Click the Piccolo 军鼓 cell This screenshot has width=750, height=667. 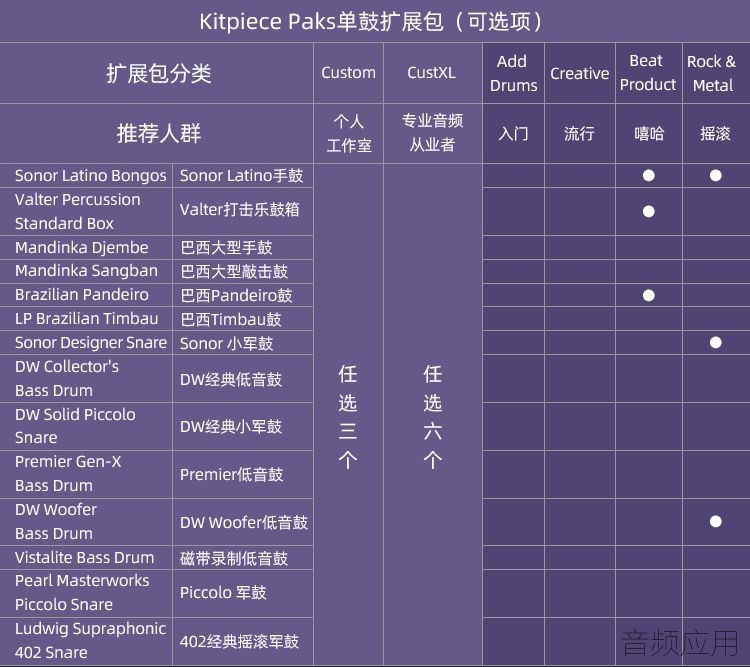point(242,593)
